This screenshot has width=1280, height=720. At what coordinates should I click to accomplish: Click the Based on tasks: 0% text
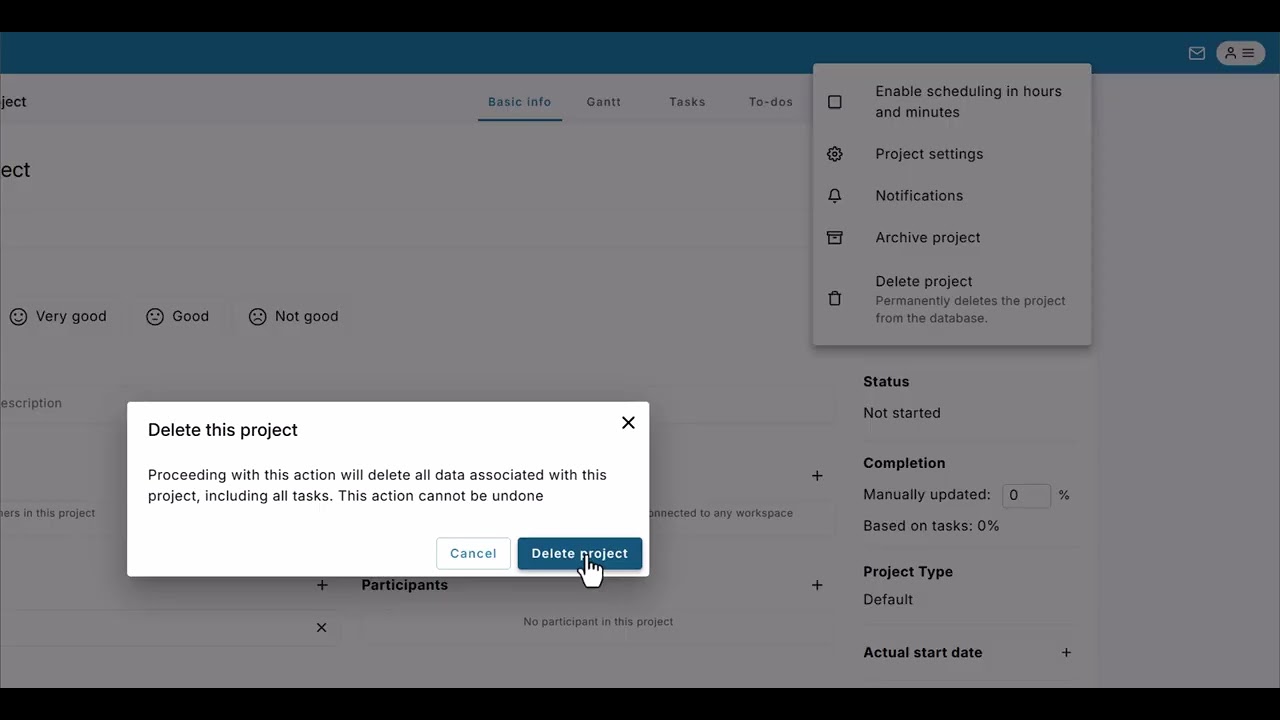(931, 526)
